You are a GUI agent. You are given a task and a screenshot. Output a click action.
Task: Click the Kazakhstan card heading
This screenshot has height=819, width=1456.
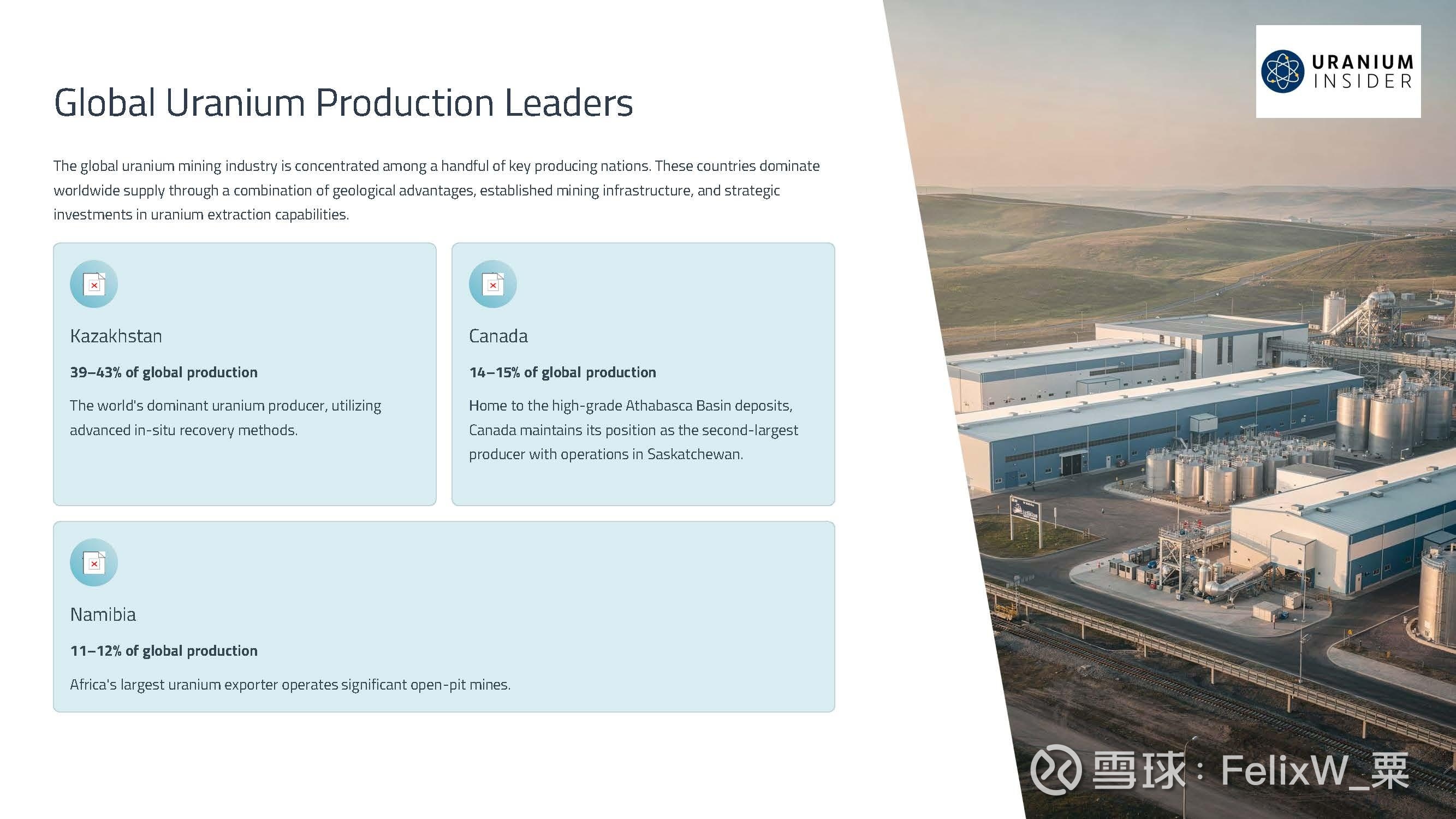(x=116, y=336)
